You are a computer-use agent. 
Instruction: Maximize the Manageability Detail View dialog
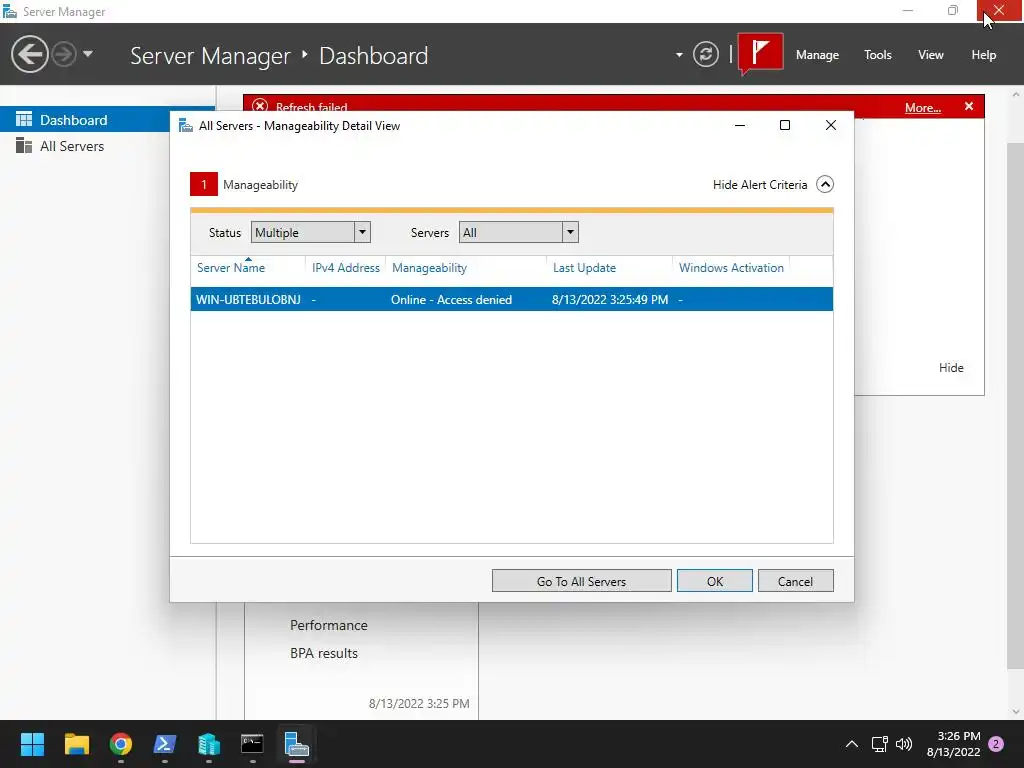785,125
